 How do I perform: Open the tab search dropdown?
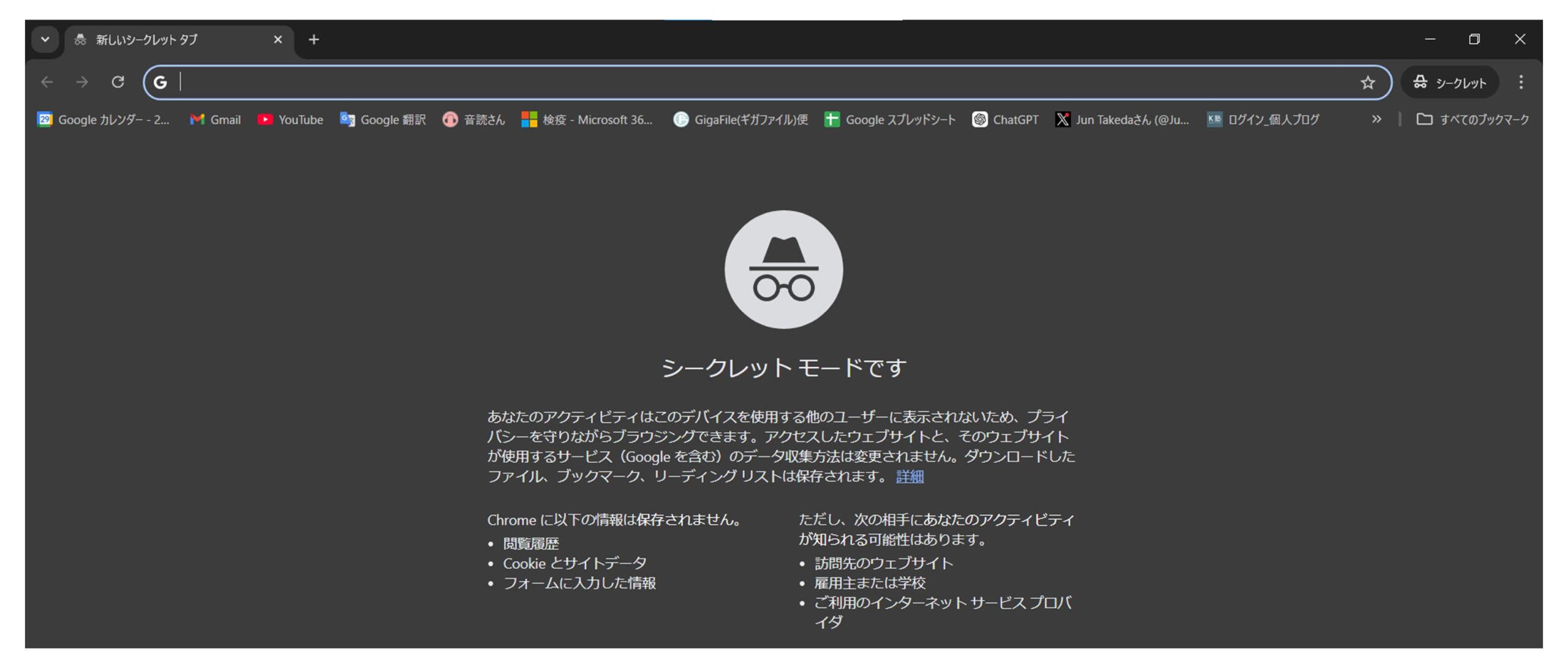[x=45, y=39]
